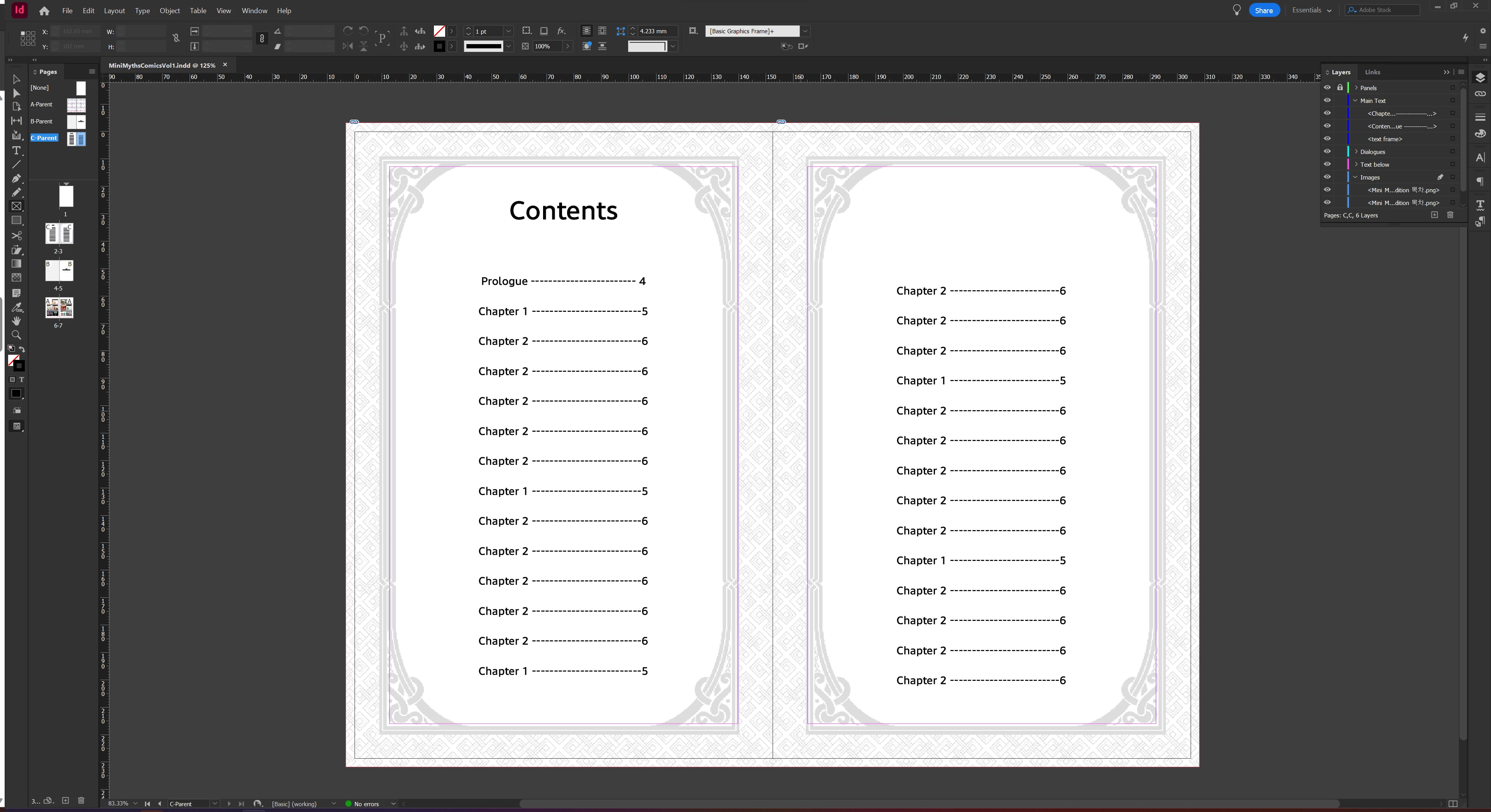Image resolution: width=1491 pixels, height=812 pixels.
Task: Activate the Hand tool
Action: [16, 321]
